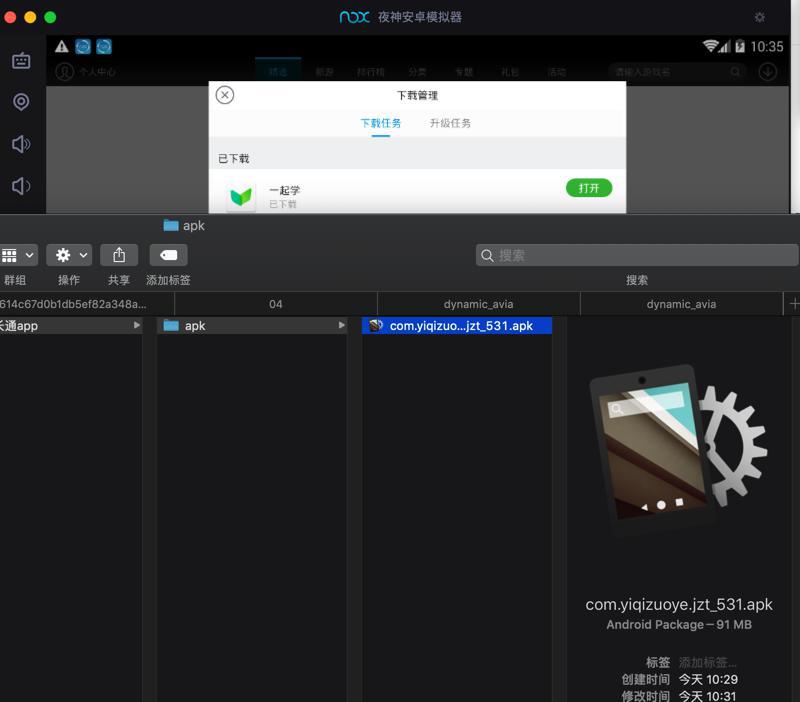Click second blue notification icon in status bar
Image resolution: width=800 pixels, height=702 pixels.
[104, 46]
